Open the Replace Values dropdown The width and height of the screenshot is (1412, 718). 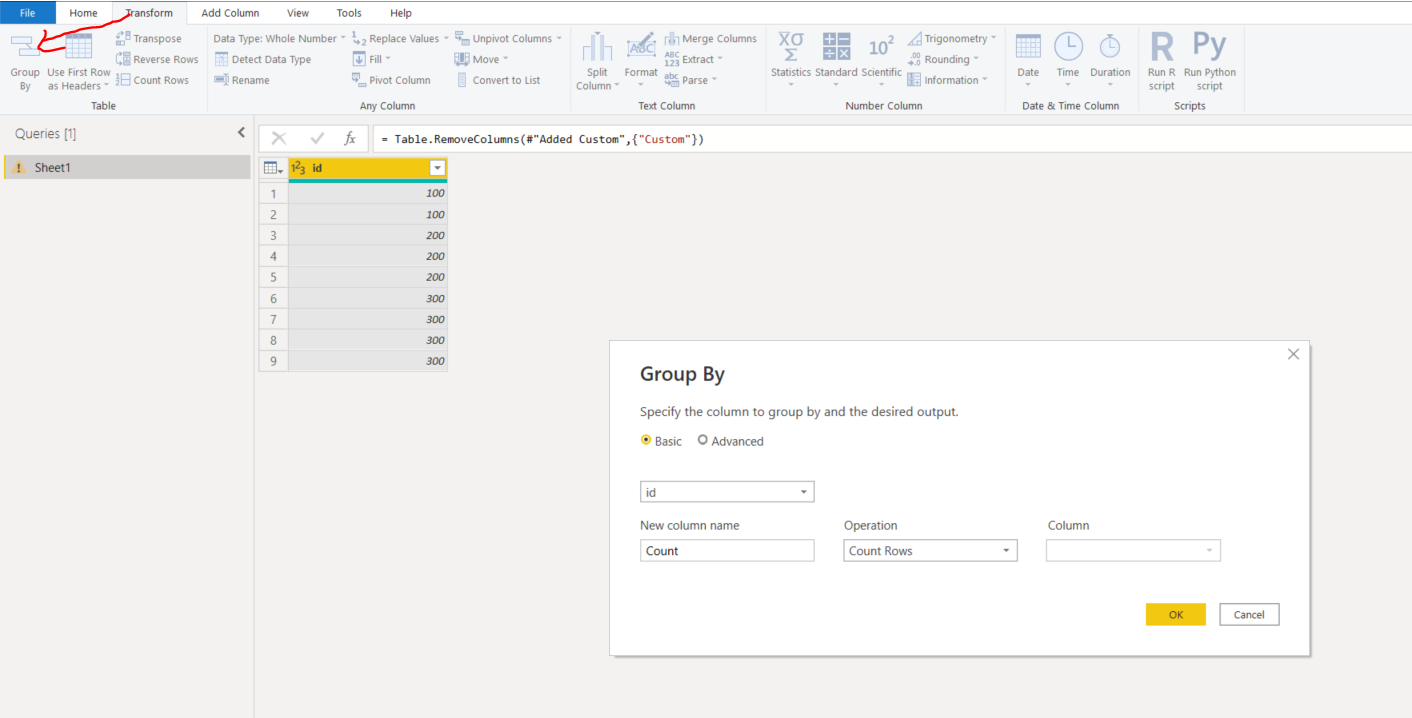[x=400, y=38]
